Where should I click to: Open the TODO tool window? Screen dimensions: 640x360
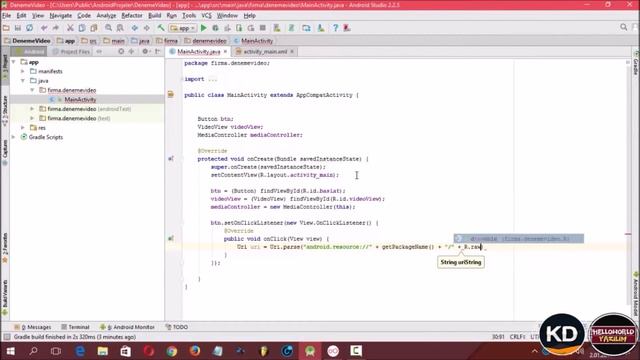(176, 327)
